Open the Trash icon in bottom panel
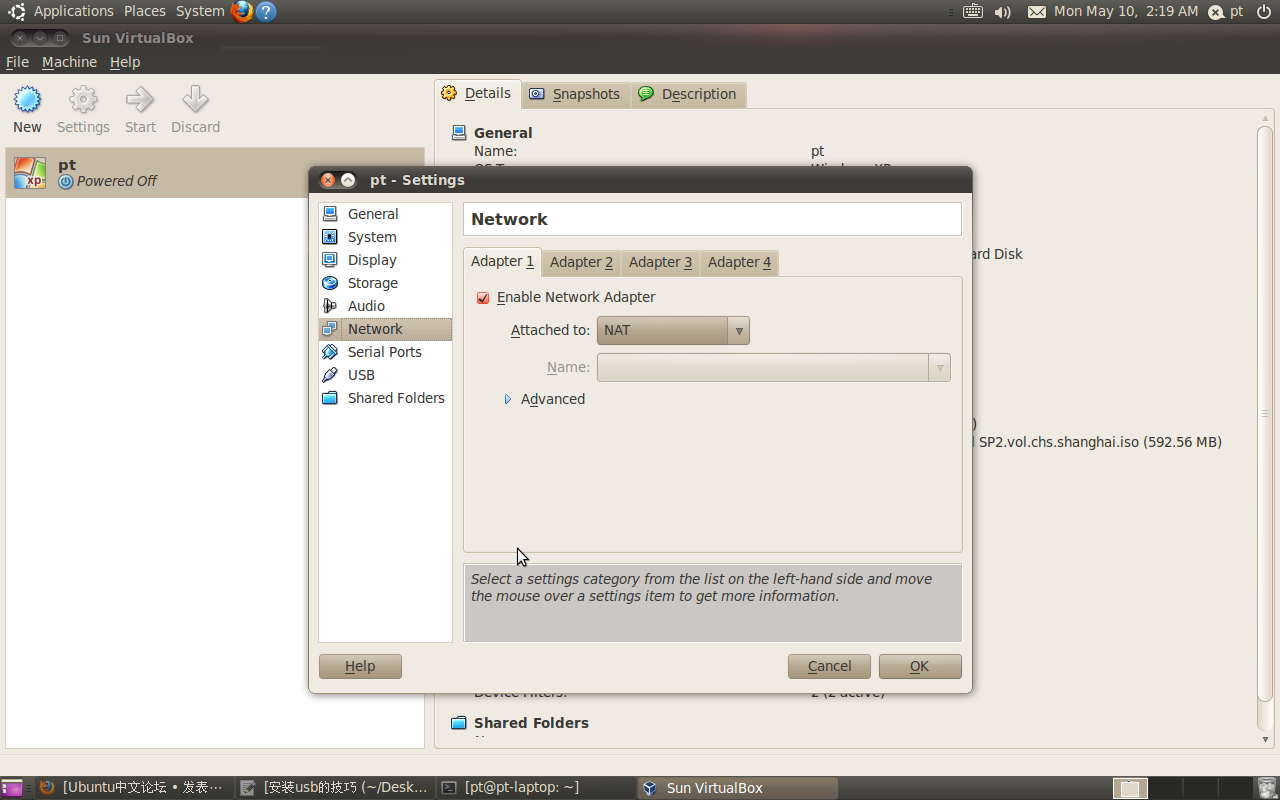The image size is (1280, 800). click(x=1267, y=788)
